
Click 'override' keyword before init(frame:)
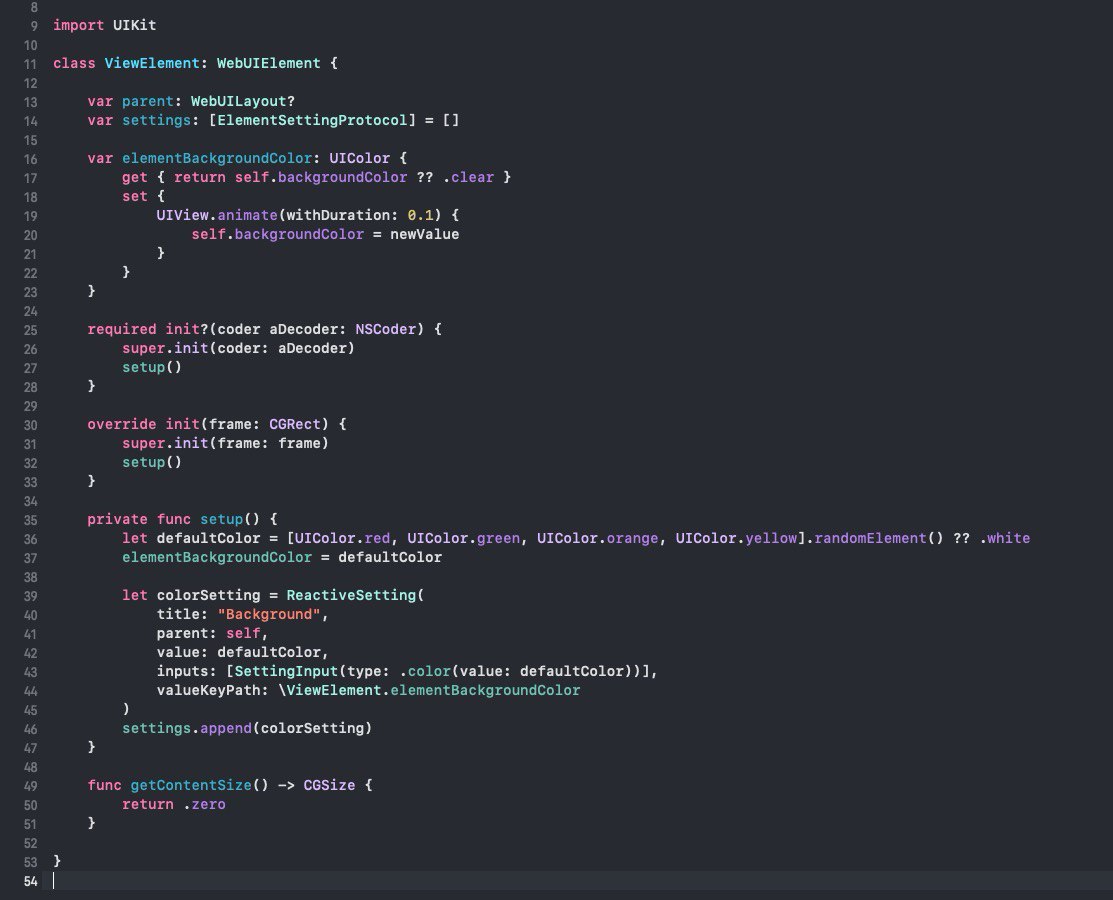(121, 424)
